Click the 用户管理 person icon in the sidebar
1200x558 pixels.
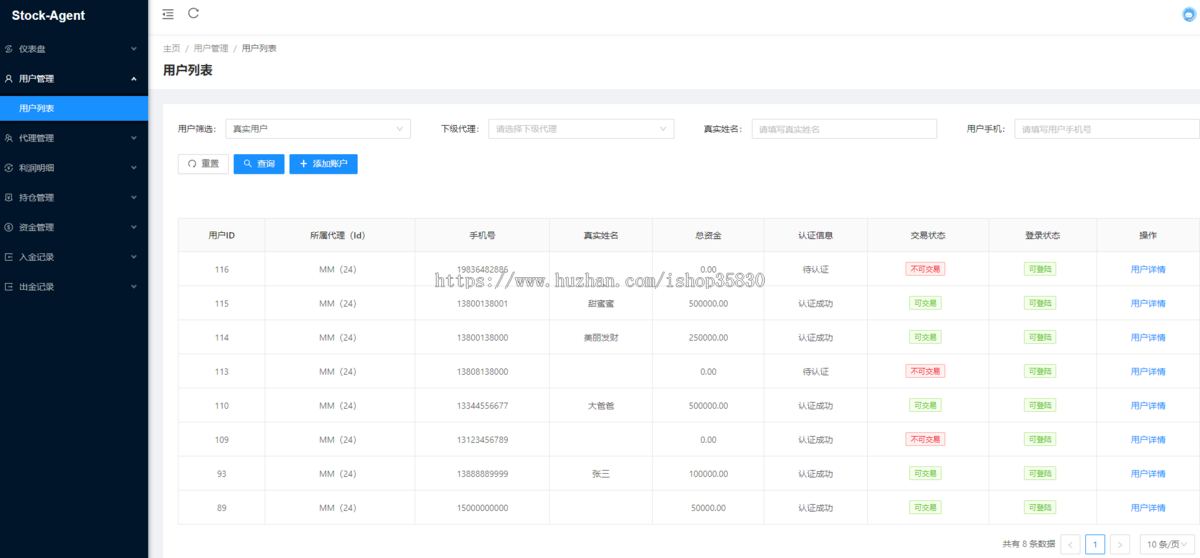click(x=9, y=78)
